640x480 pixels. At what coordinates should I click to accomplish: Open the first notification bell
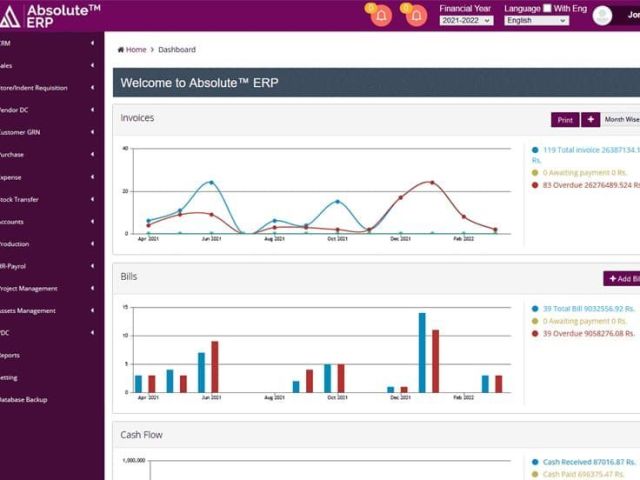(x=381, y=16)
